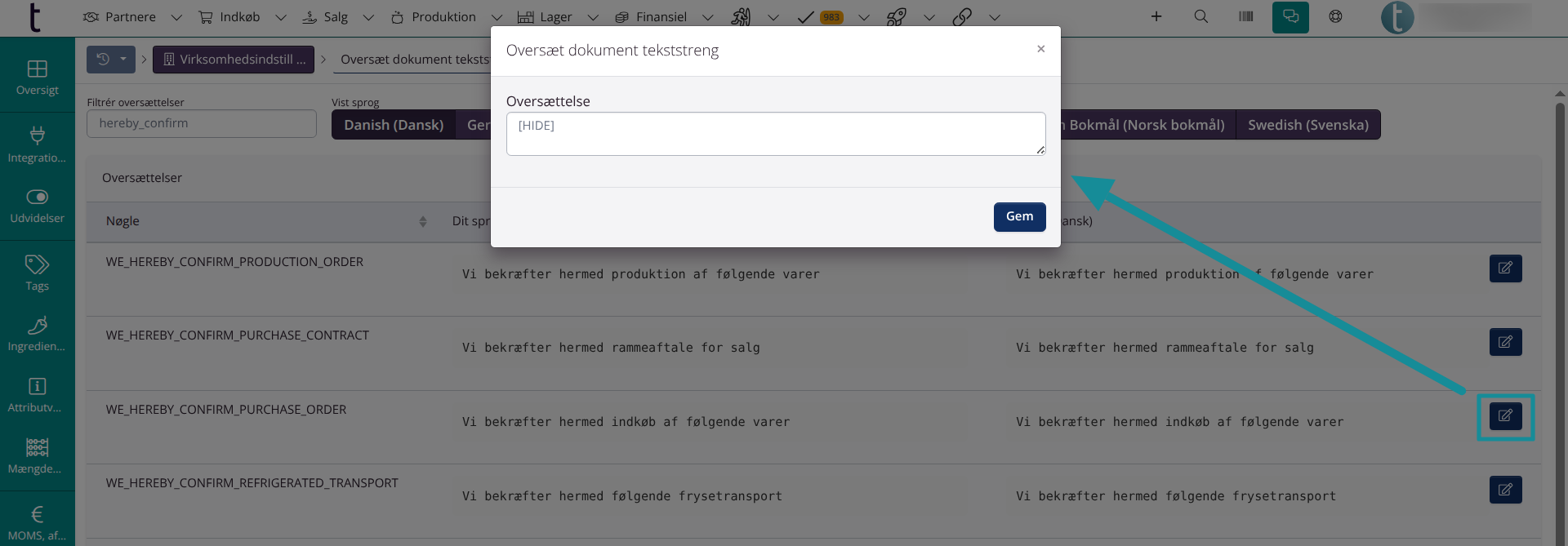
Task: Open the help lifebuoy icon
Action: click(1335, 16)
